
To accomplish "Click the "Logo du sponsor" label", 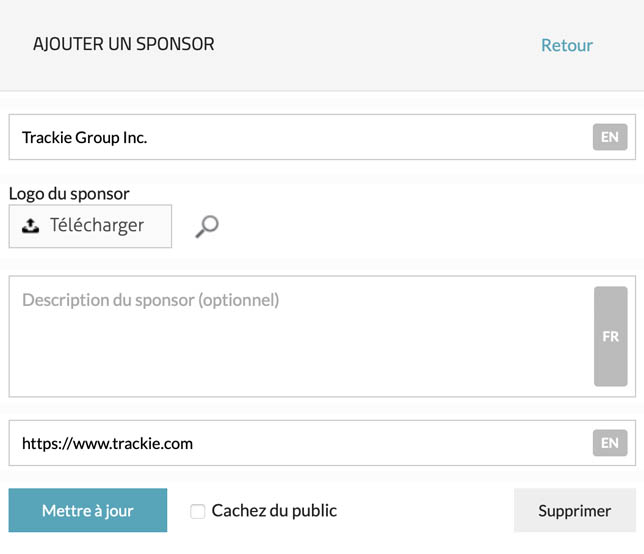I will click(x=69, y=193).
